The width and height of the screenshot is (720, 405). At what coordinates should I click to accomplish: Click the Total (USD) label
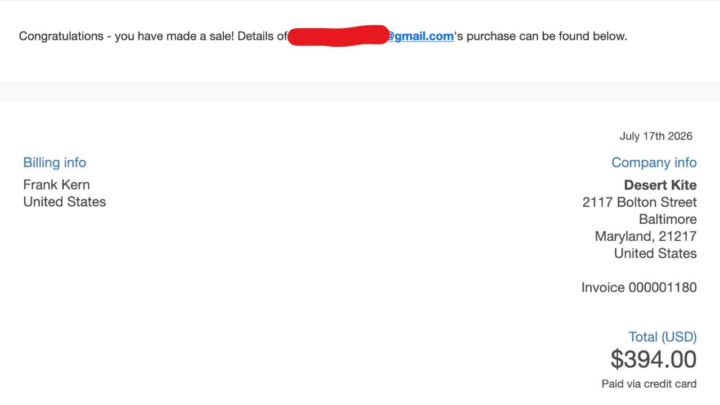click(x=663, y=337)
